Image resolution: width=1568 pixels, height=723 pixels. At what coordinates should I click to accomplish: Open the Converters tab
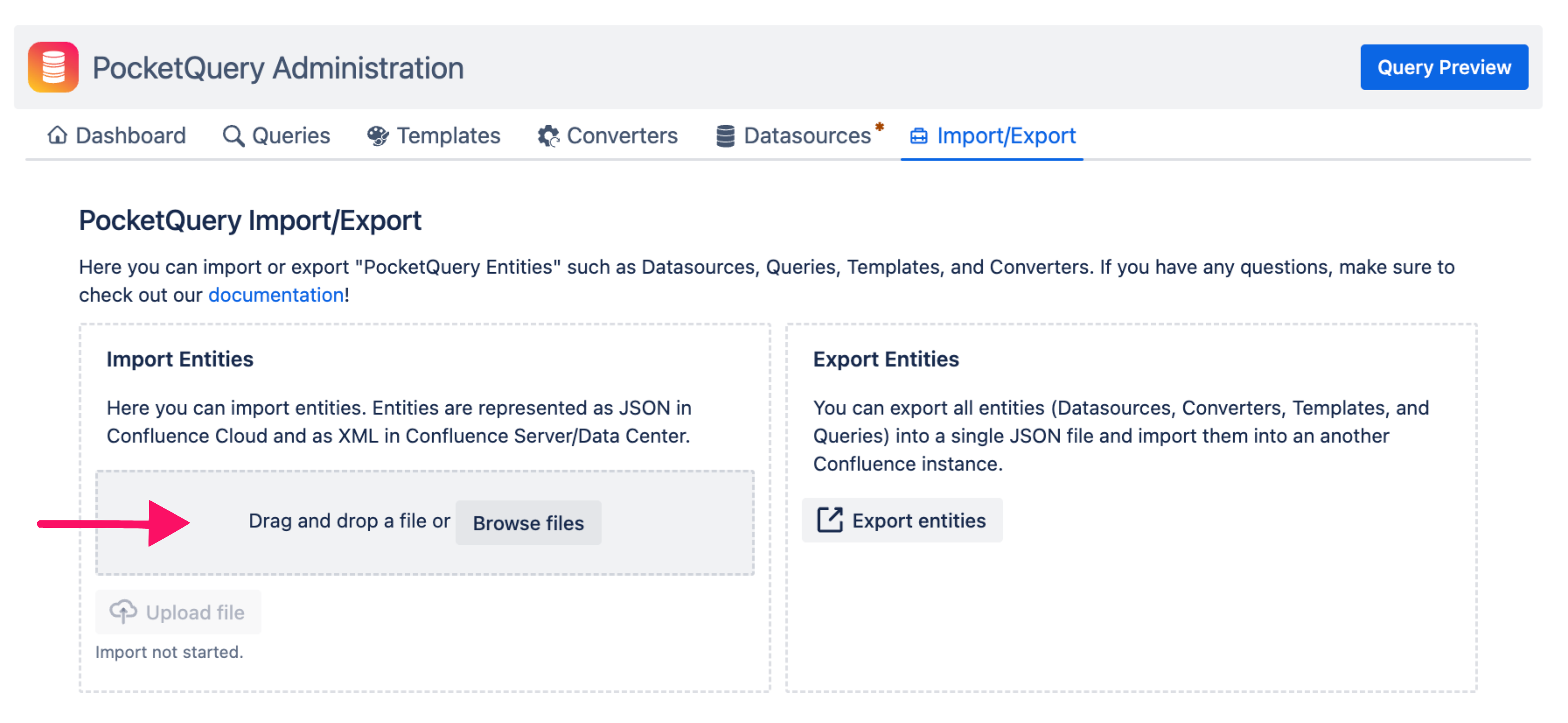click(622, 135)
